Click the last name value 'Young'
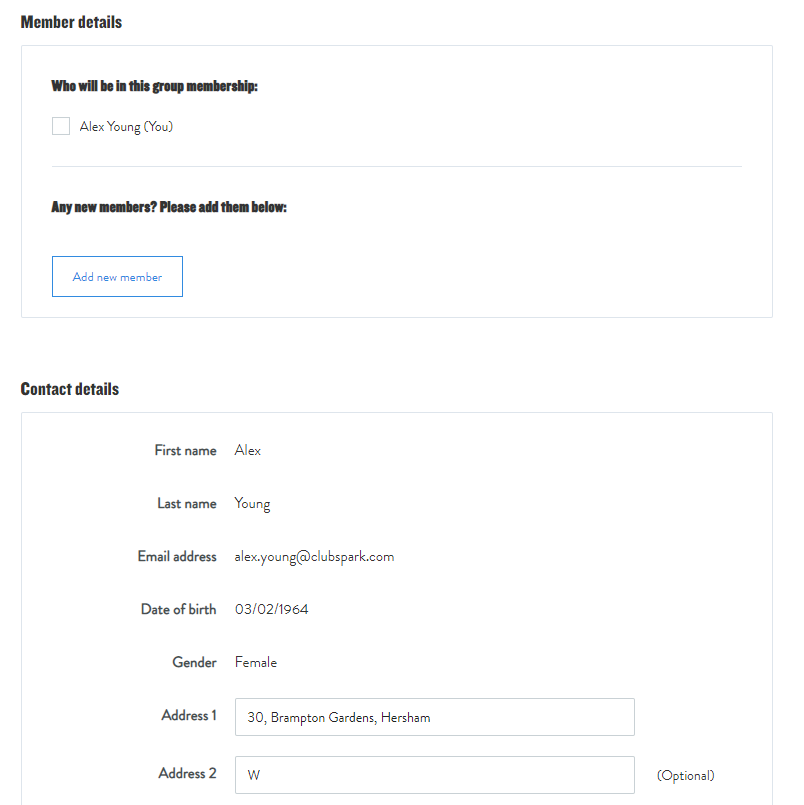The image size is (804, 805). pyautogui.click(x=252, y=504)
